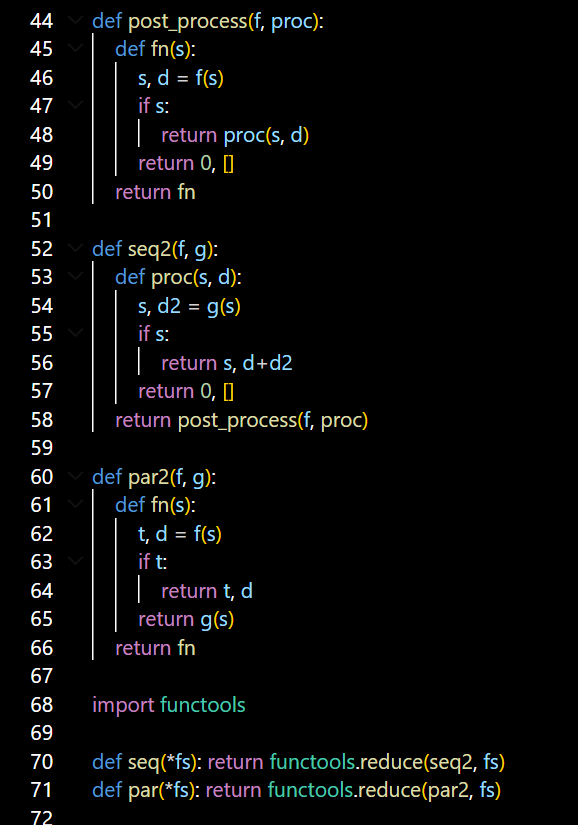The image size is (578, 825).
Task: Select line number 48 in the gutter
Action: pyautogui.click(x=42, y=135)
